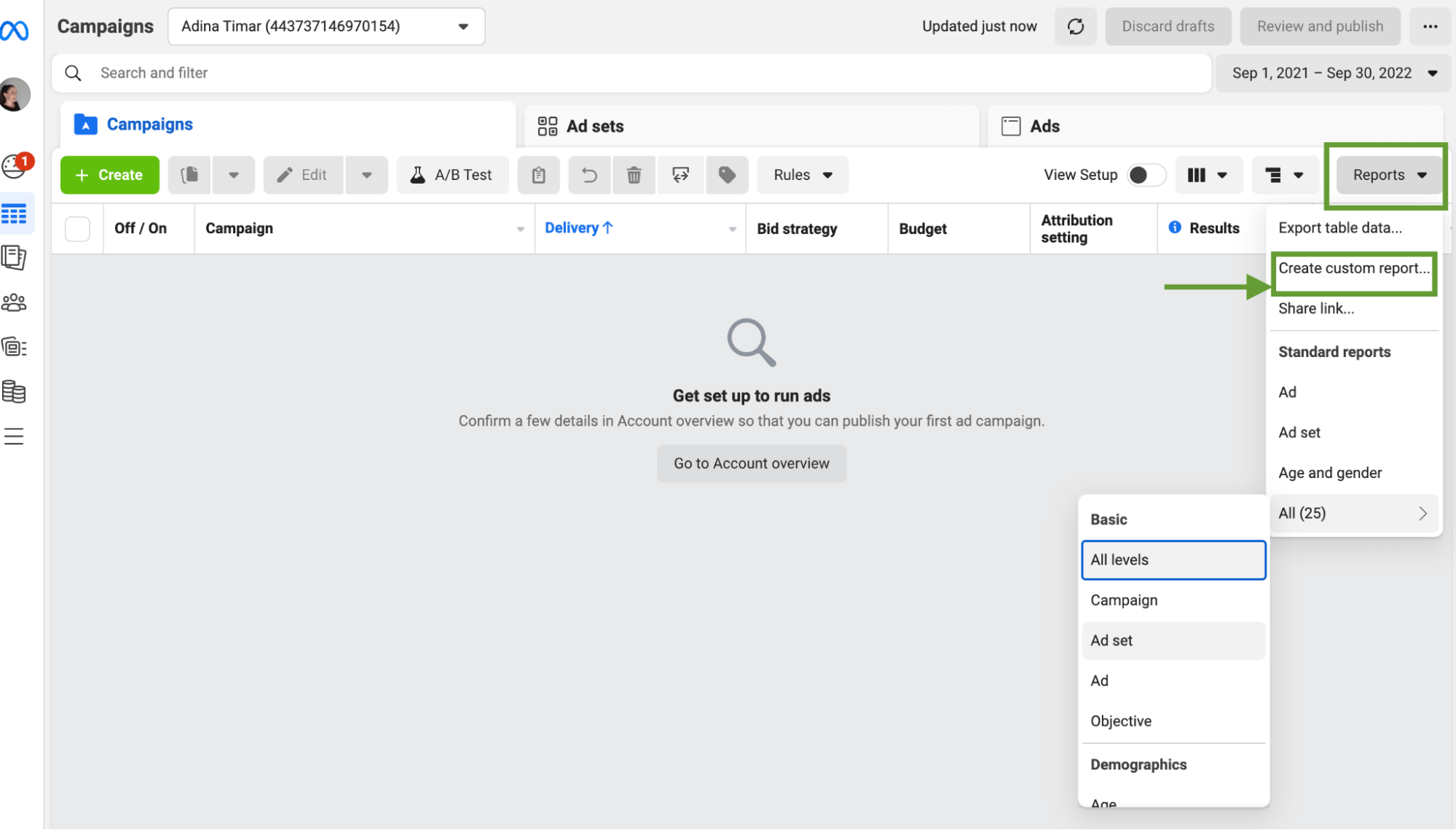This screenshot has width=1456, height=830.
Task: Open Ads reporting icon in sidebar
Action: pos(15,257)
